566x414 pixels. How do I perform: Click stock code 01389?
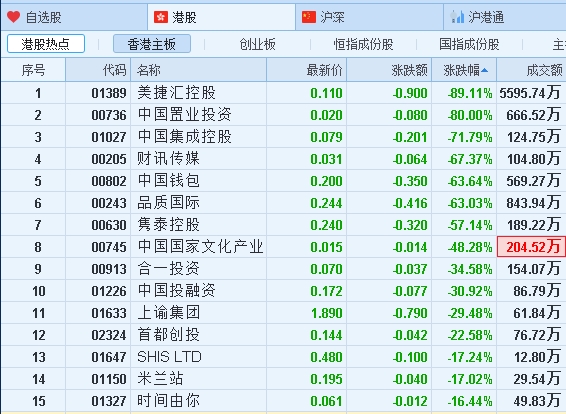[x=109, y=93]
